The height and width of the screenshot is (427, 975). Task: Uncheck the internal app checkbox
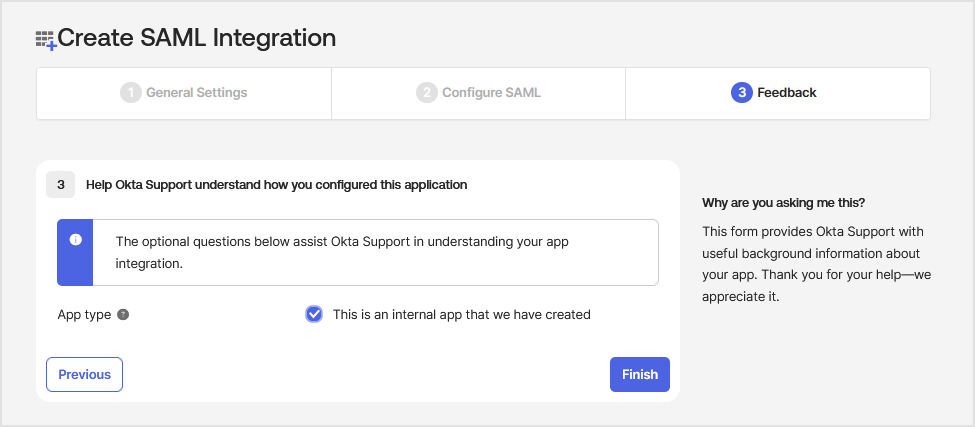(x=314, y=315)
